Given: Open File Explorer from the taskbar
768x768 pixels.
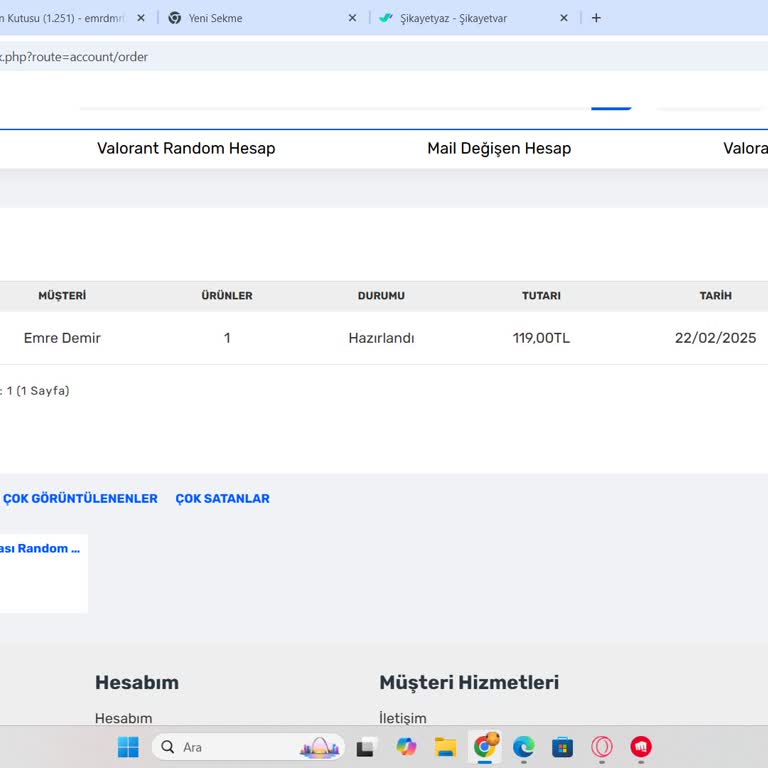Looking at the screenshot, I should (x=445, y=747).
